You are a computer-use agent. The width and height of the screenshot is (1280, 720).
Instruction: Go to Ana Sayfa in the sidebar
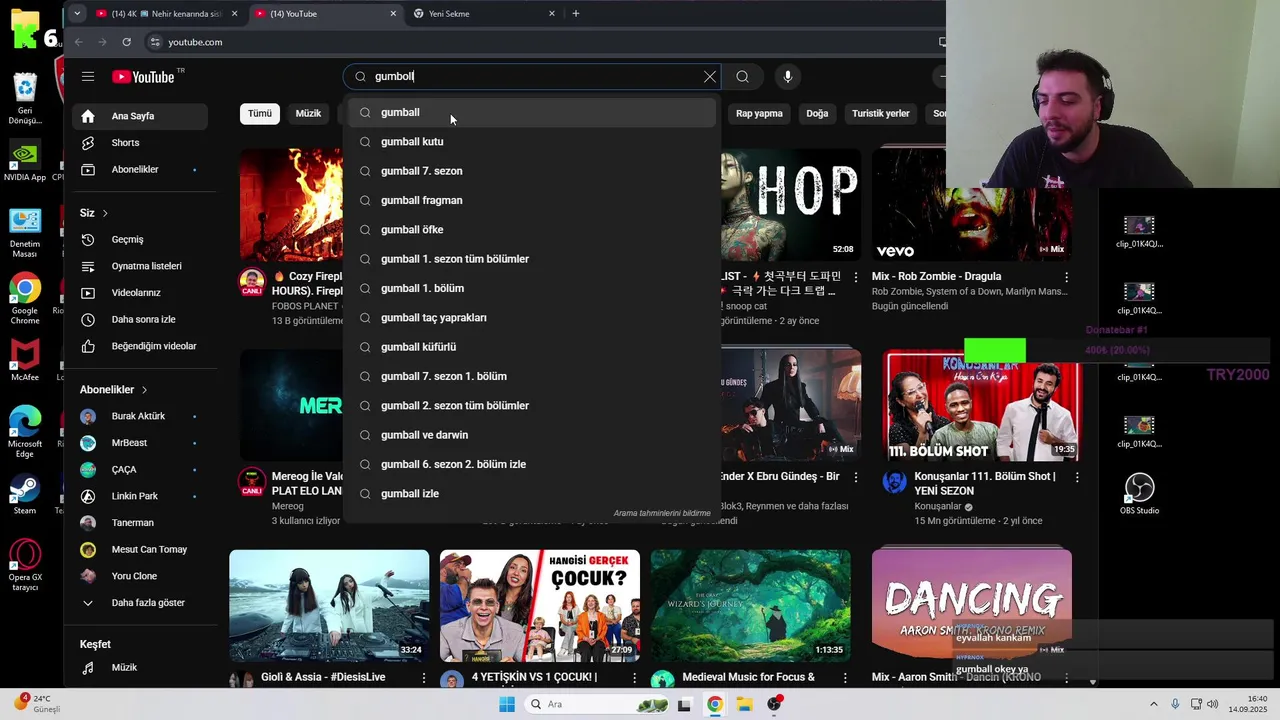click(x=140, y=116)
